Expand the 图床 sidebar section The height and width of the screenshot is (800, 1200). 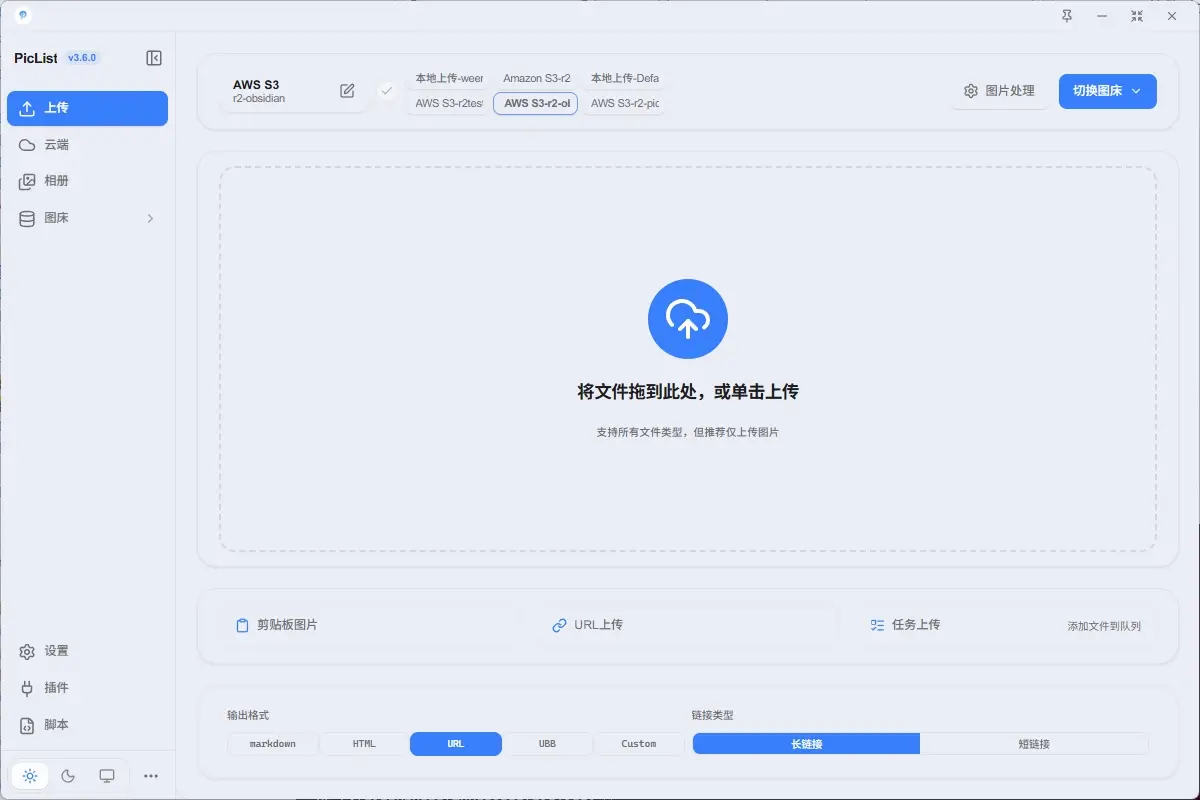(x=87, y=218)
